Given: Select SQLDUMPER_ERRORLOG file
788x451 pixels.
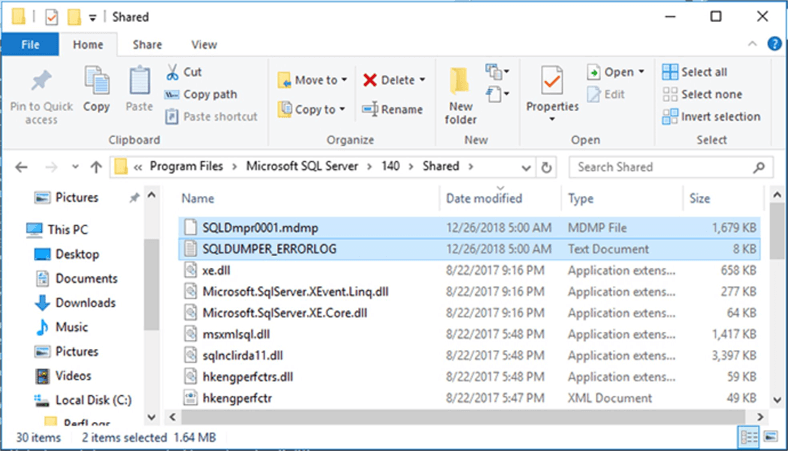Looking at the screenshot, I should pos(469,249).
